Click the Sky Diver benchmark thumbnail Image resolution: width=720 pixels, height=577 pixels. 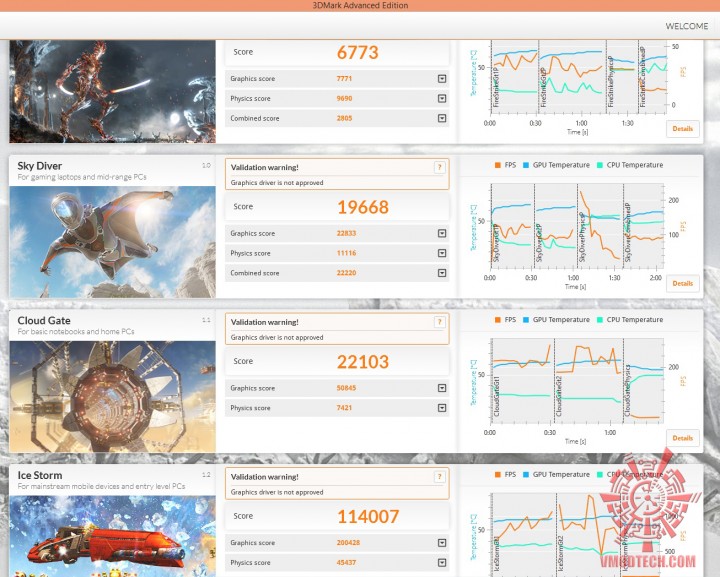click(x=112, y=242)
